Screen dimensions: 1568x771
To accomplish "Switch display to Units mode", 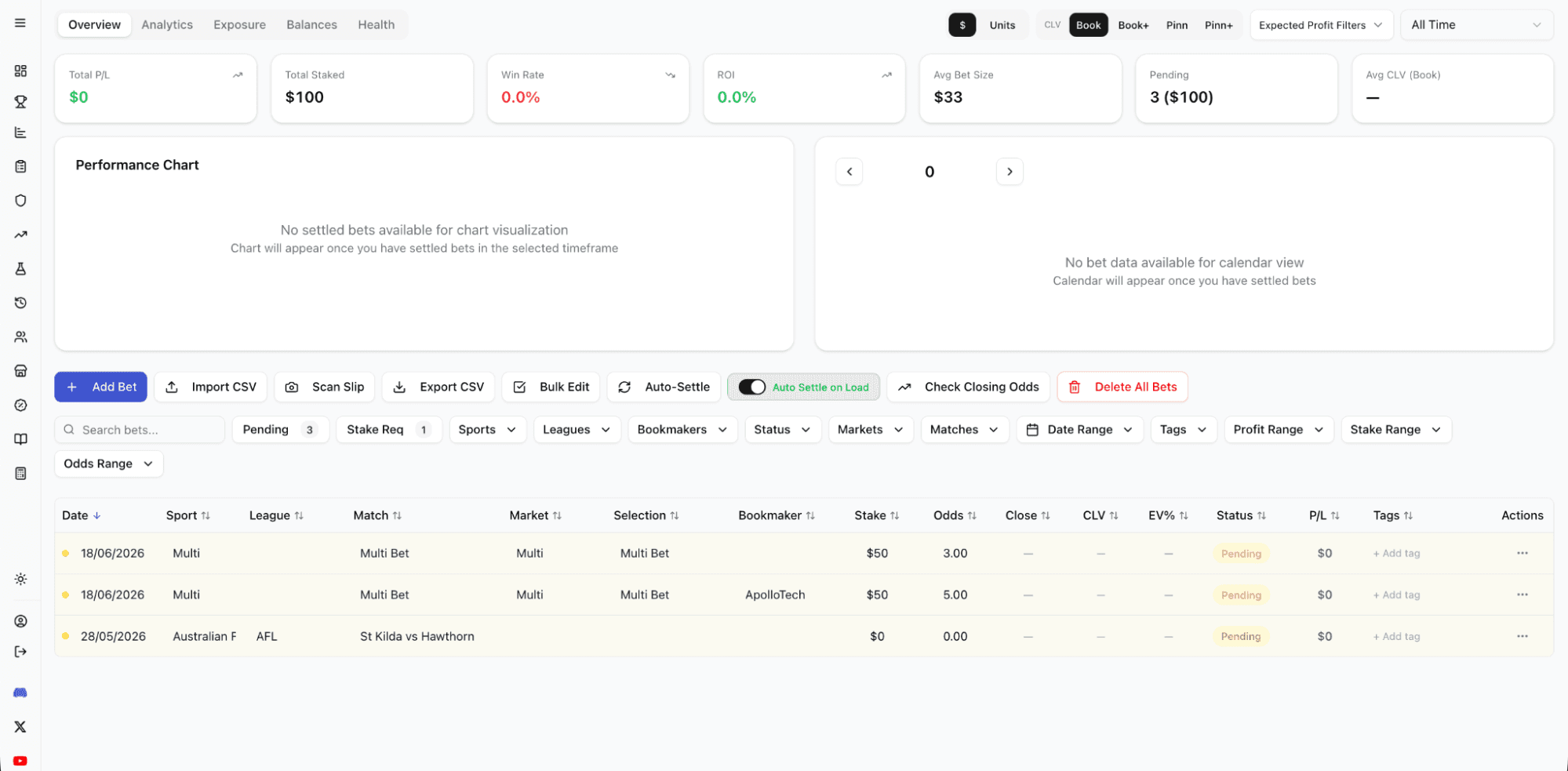I will pyautogui.click(x=1002, y=25).
